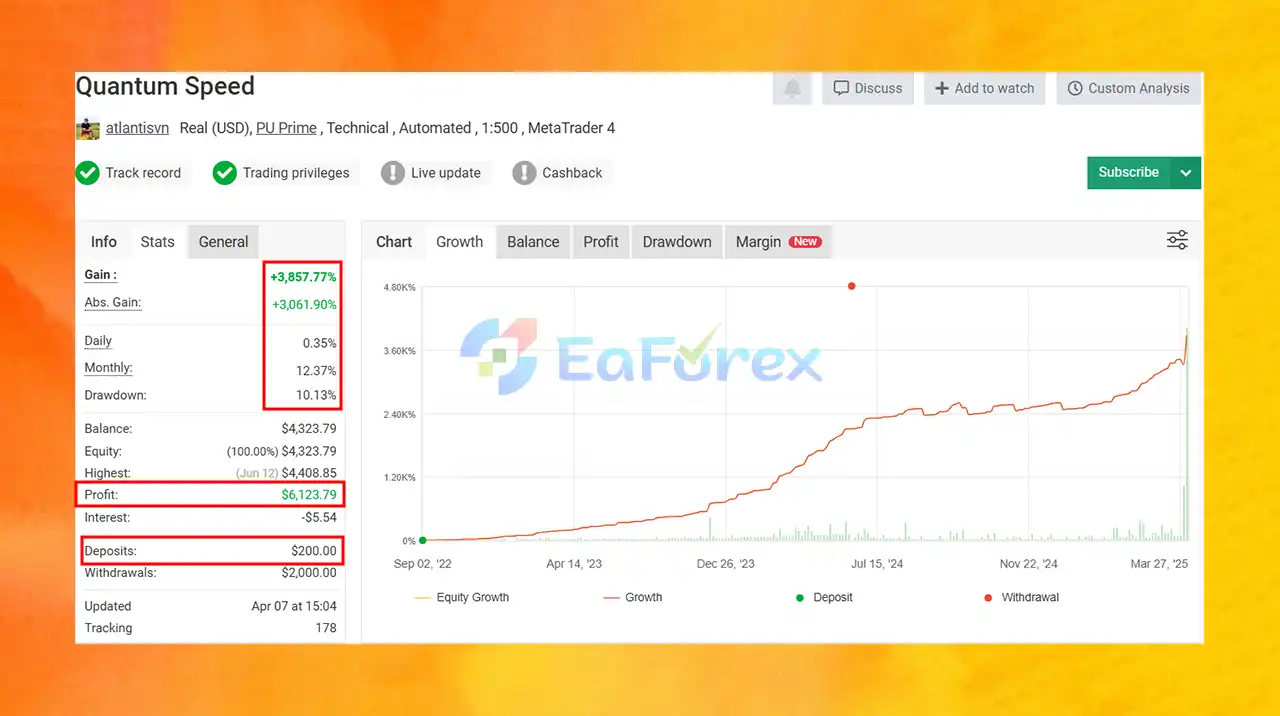Click the Abs. Gain label
This screenshot has width=1280, height=716.
click(113, 303)
